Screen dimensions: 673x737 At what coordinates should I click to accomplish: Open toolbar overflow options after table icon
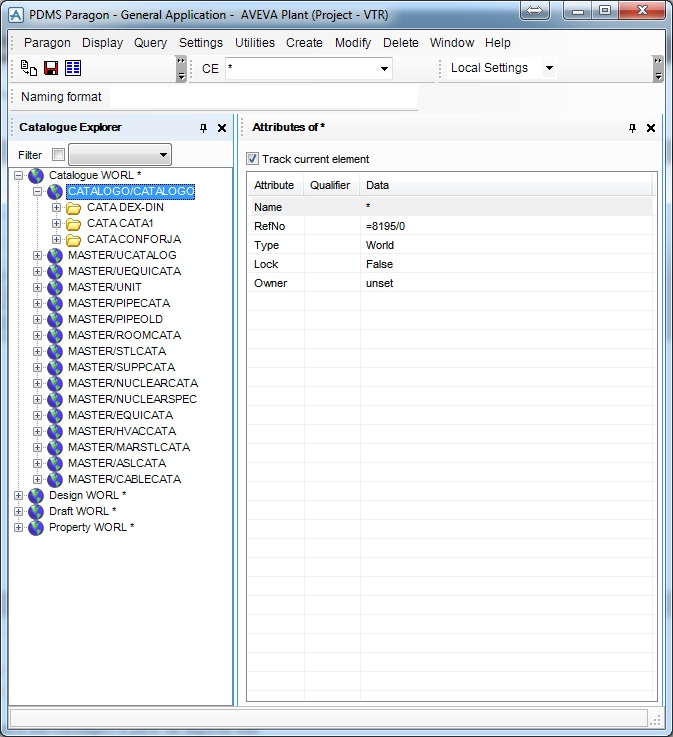coord(181,69)
